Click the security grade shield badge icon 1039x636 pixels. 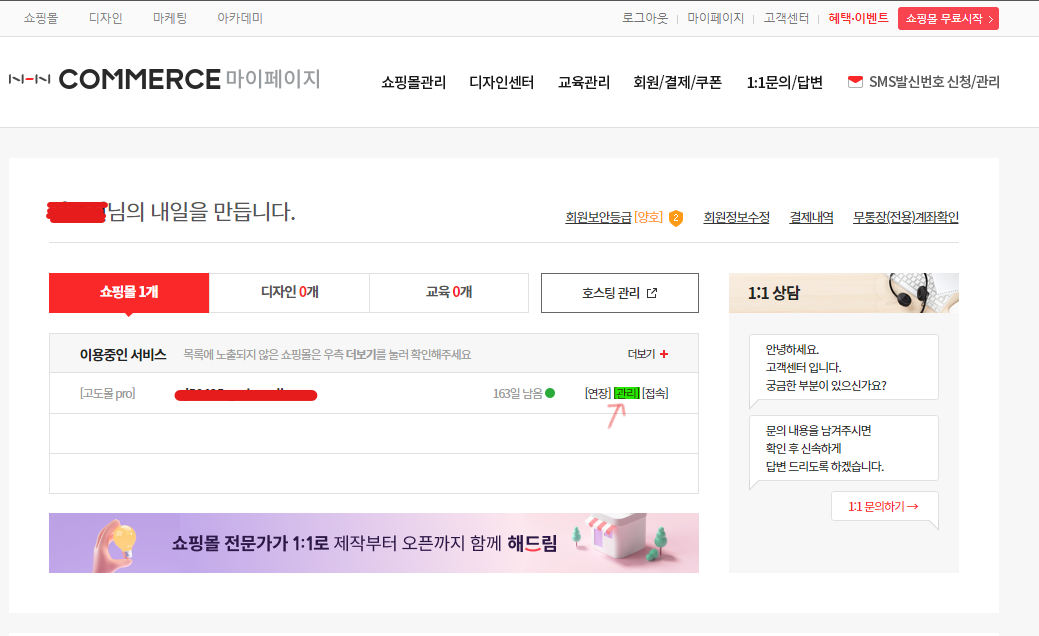pos(676,218)
